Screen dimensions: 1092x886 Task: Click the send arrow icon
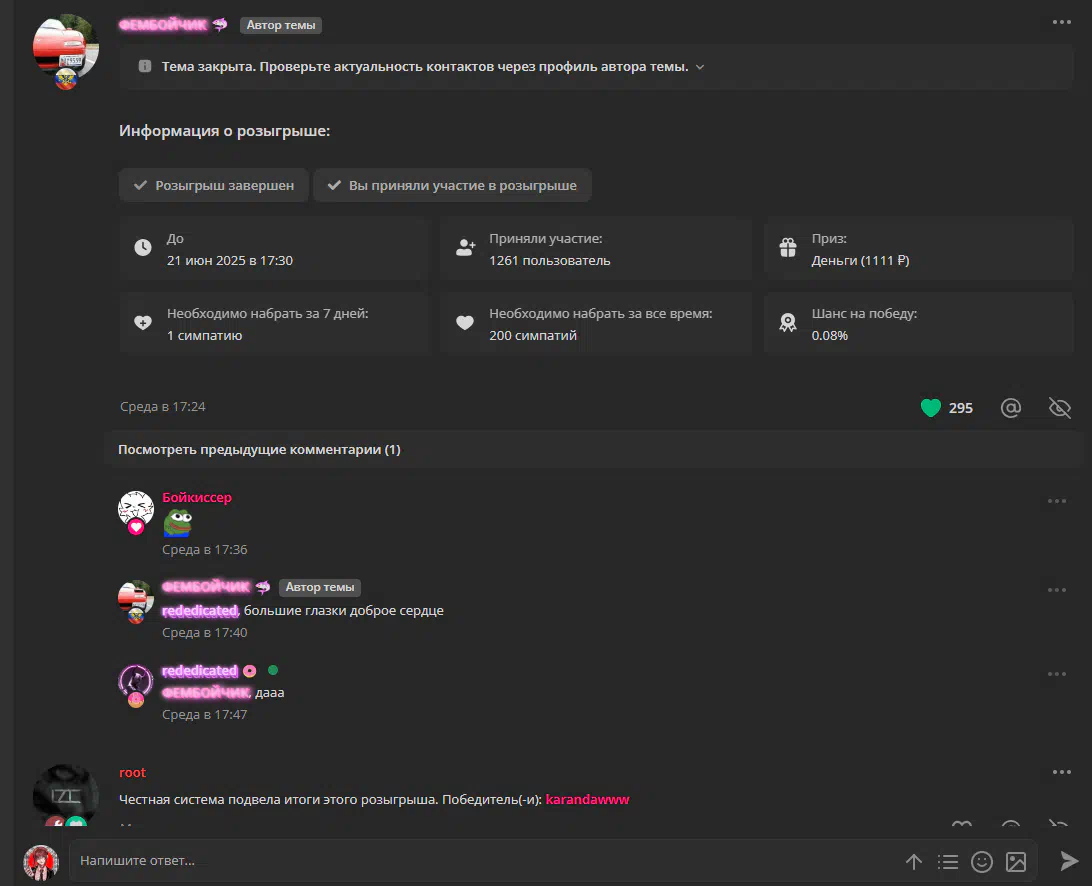[1068, 861]
